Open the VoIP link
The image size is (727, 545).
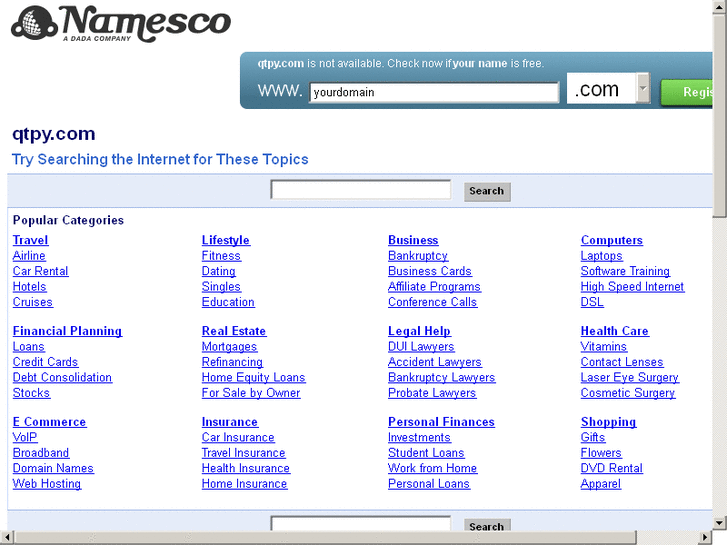click(x=25, y=437)
